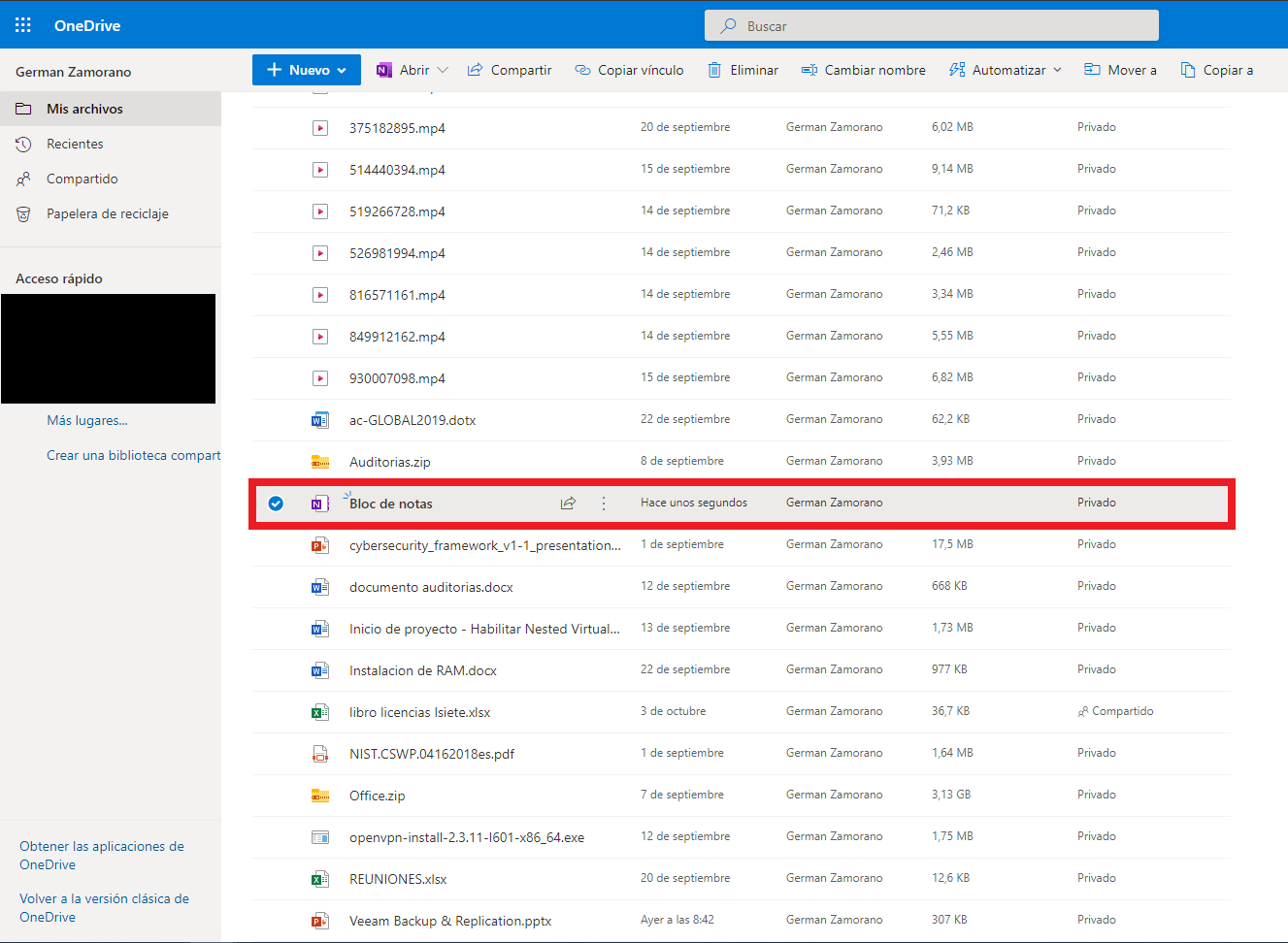This screenshot has width=1288, height=943.
Task: Click the search magnifier icon
Action: (728, 26)
